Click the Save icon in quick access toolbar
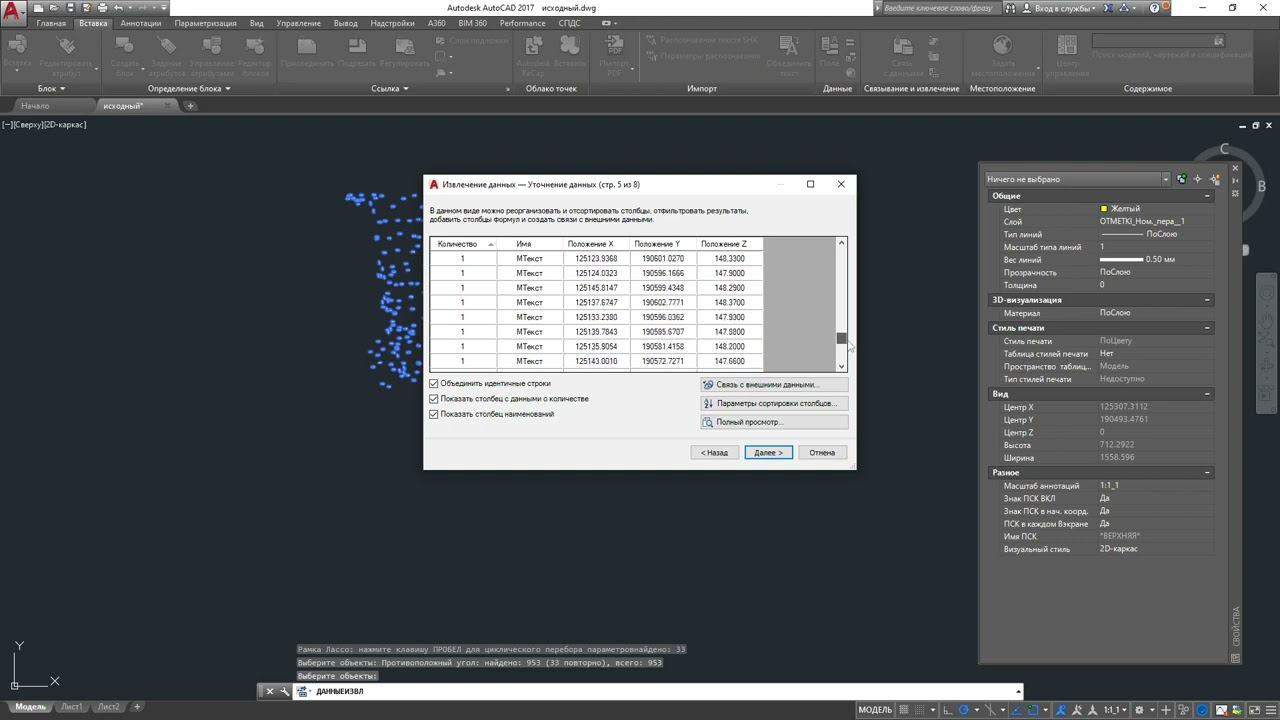This screenshot has height=720, width=1280. pyautogui.click(x=71, y=8)
